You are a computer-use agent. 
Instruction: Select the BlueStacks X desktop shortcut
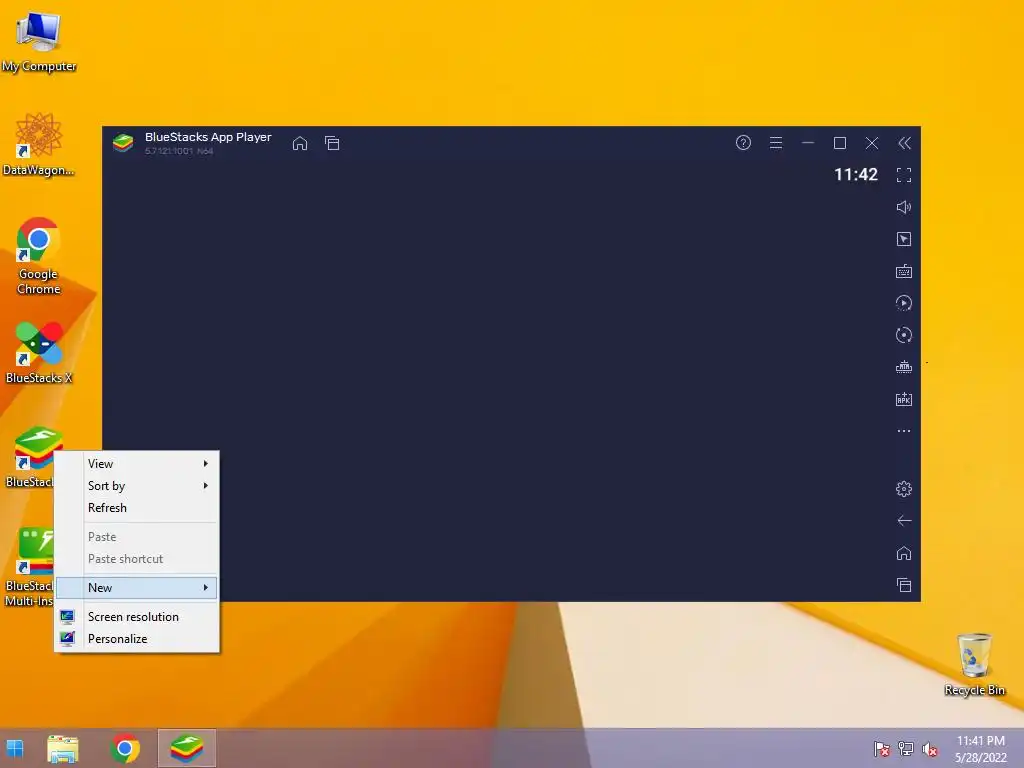coord(39,353)
